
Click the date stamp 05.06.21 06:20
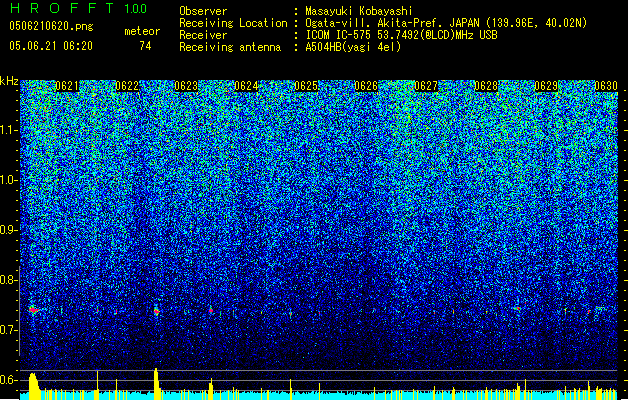(51, 46)
